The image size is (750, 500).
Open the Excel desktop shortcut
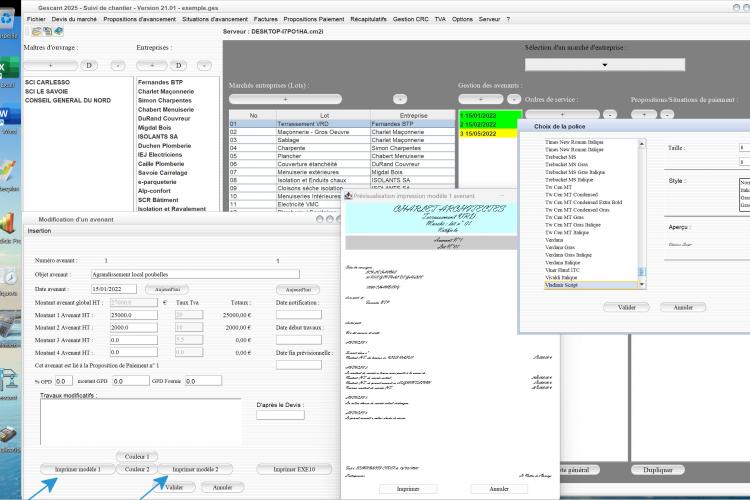coord(9,69)
